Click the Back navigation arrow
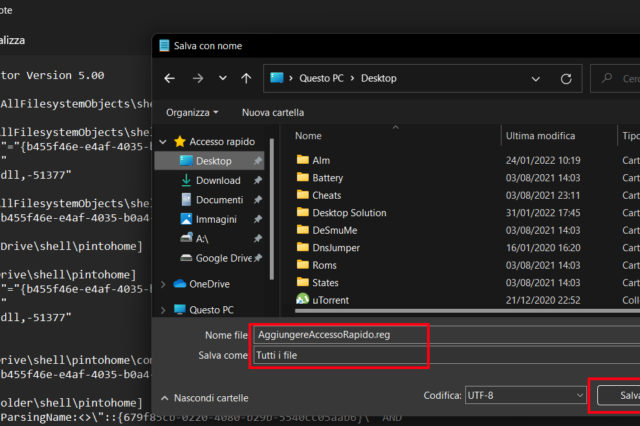 169,78
